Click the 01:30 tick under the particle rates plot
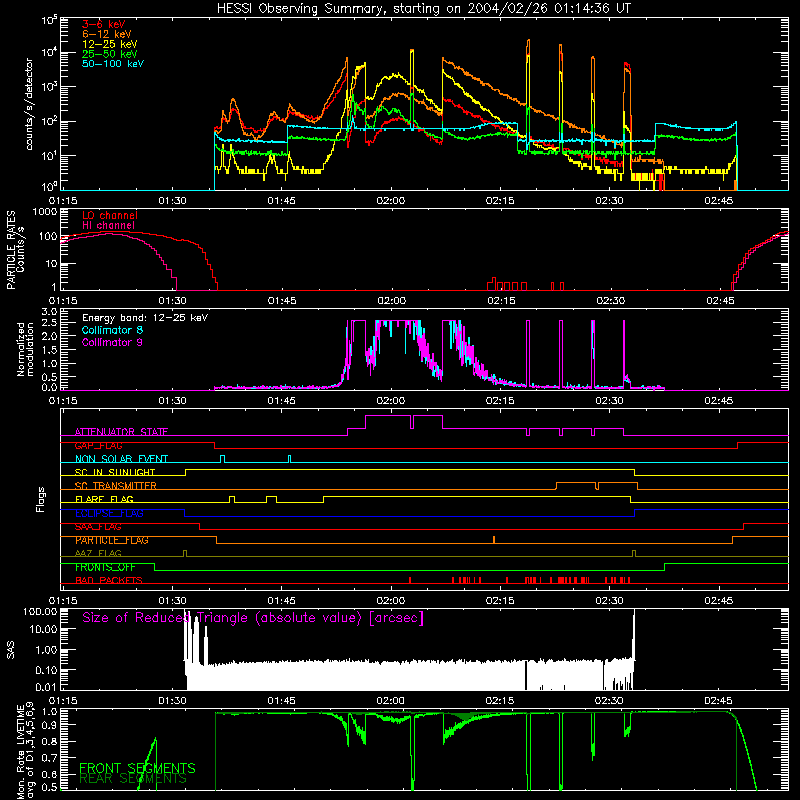 [x=172, y=301]
